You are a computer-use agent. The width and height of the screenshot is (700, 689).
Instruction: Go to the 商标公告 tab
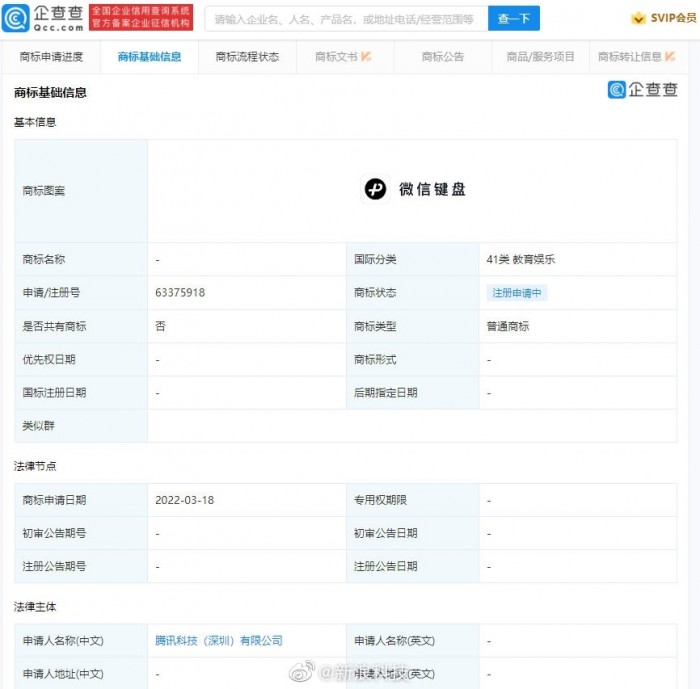(443, 57)
